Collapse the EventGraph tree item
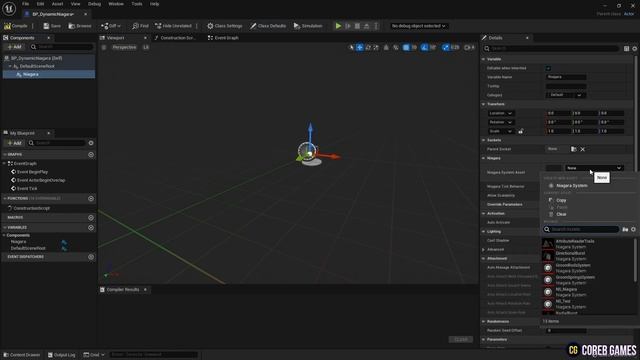This screenshot has height=360, width=640. coord(4,163)
